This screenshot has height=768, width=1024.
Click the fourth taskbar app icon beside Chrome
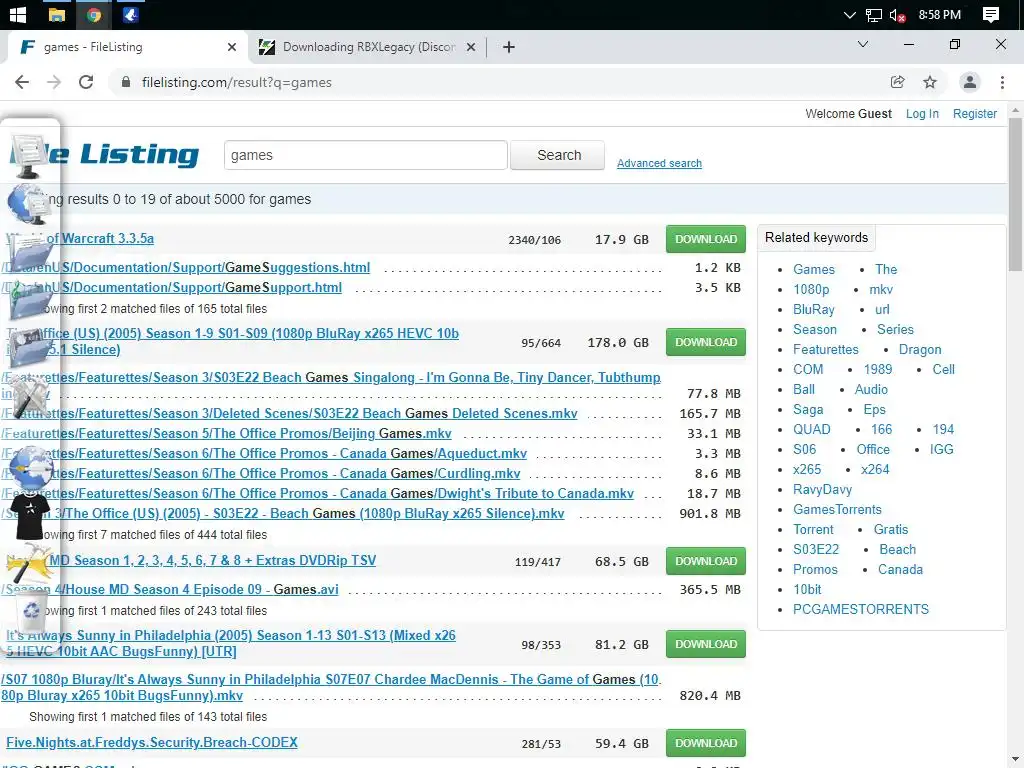pyautogui.click(x=130, y=14)
